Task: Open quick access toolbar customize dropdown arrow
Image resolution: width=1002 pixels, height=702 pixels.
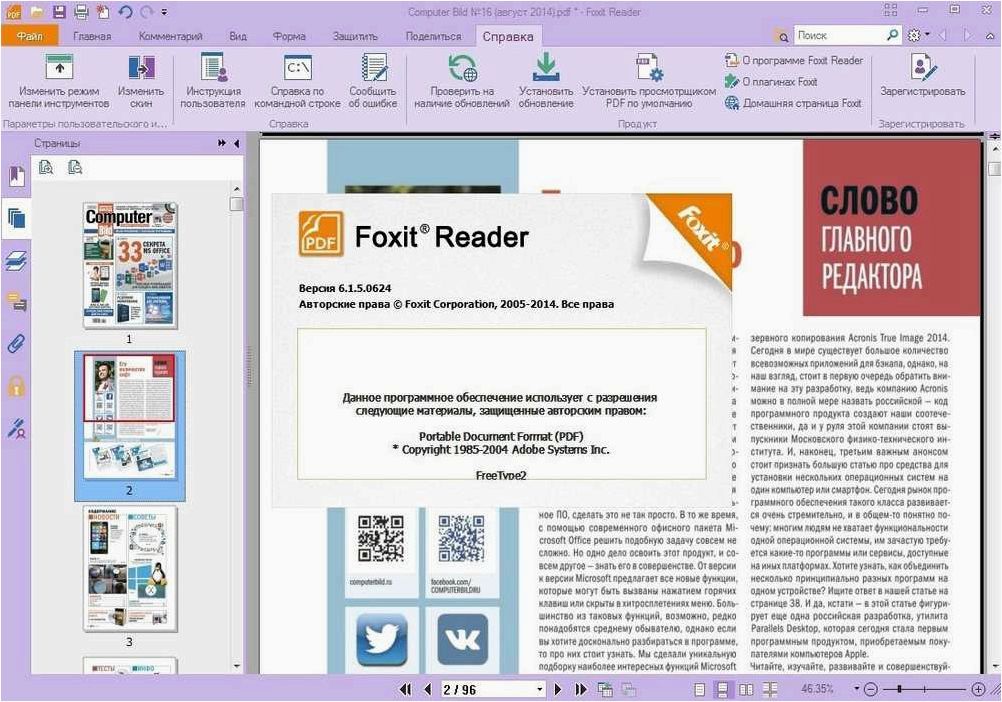Action: pos(164,12)
